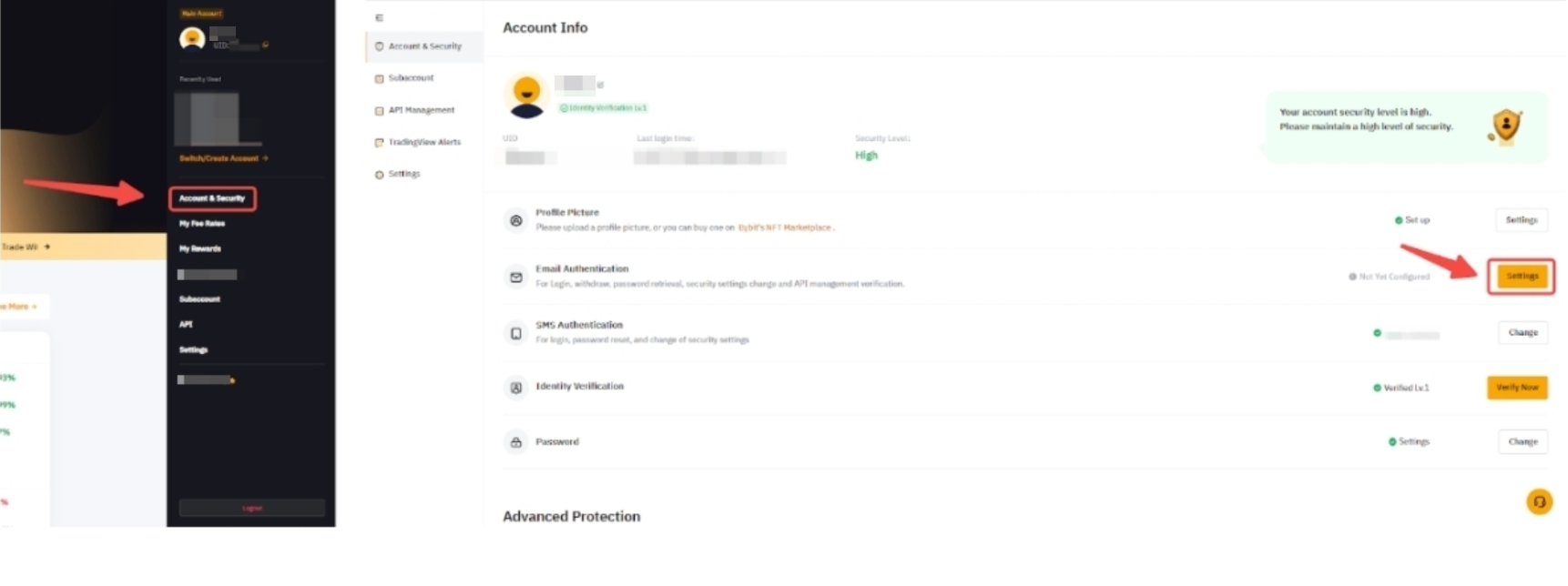Screen dimensions: 1568x586
Task: Select My Rewards menu entry
Action: [x=200, y=248]
